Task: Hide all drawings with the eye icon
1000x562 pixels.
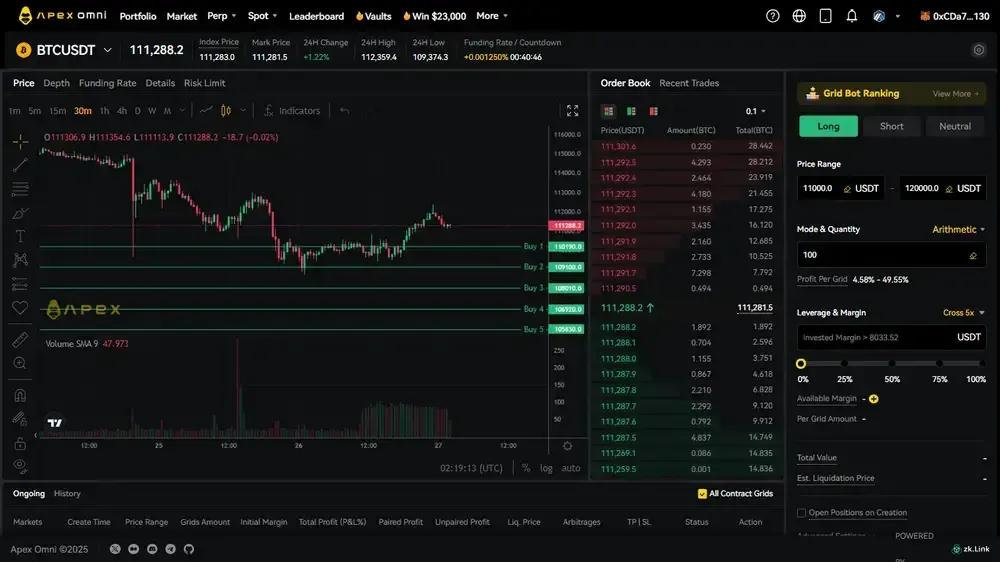Action: (20, 466)
